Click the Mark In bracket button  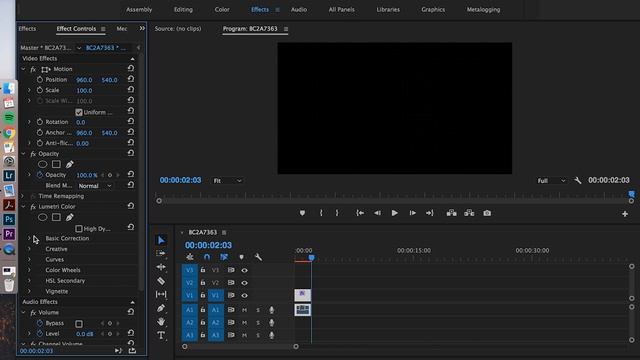pos(321,213)
